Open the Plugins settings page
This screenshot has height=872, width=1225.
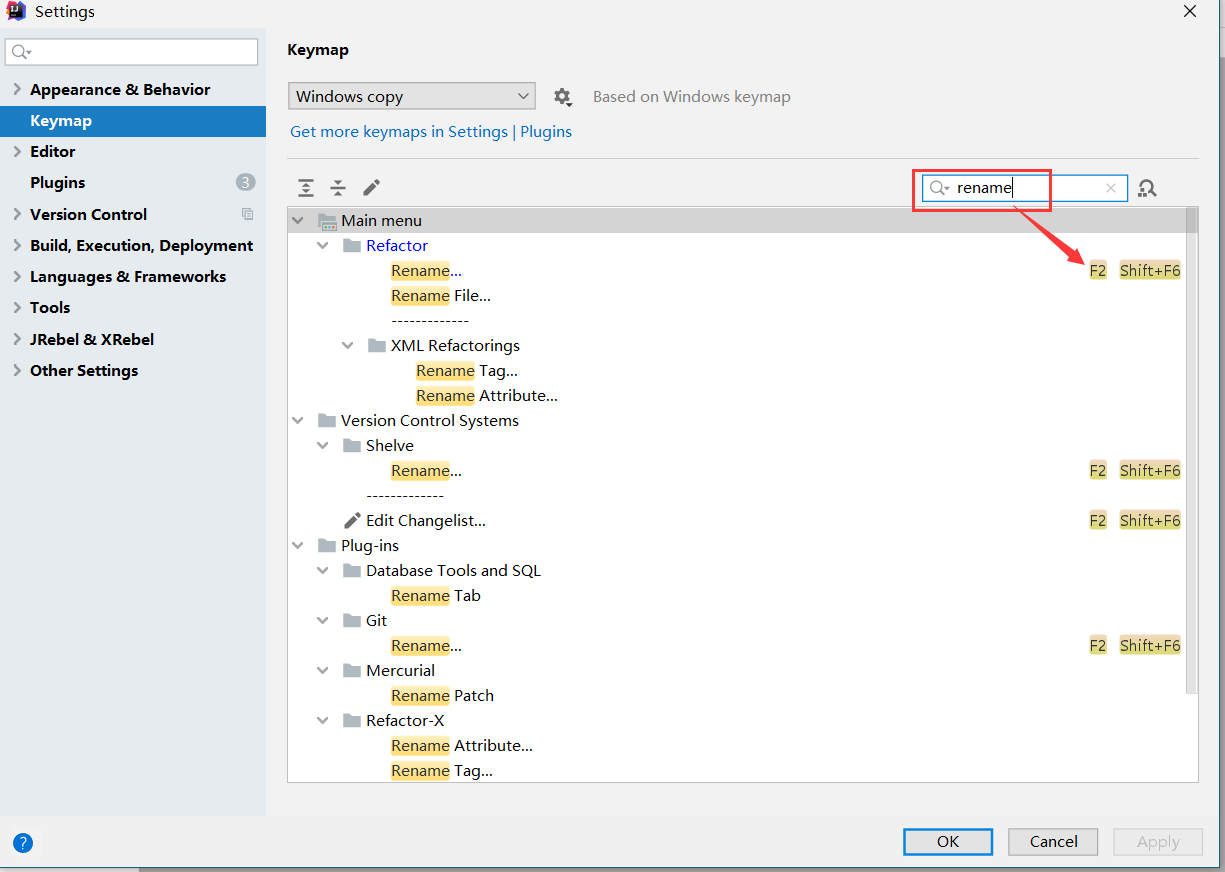[x=58, y=182]
